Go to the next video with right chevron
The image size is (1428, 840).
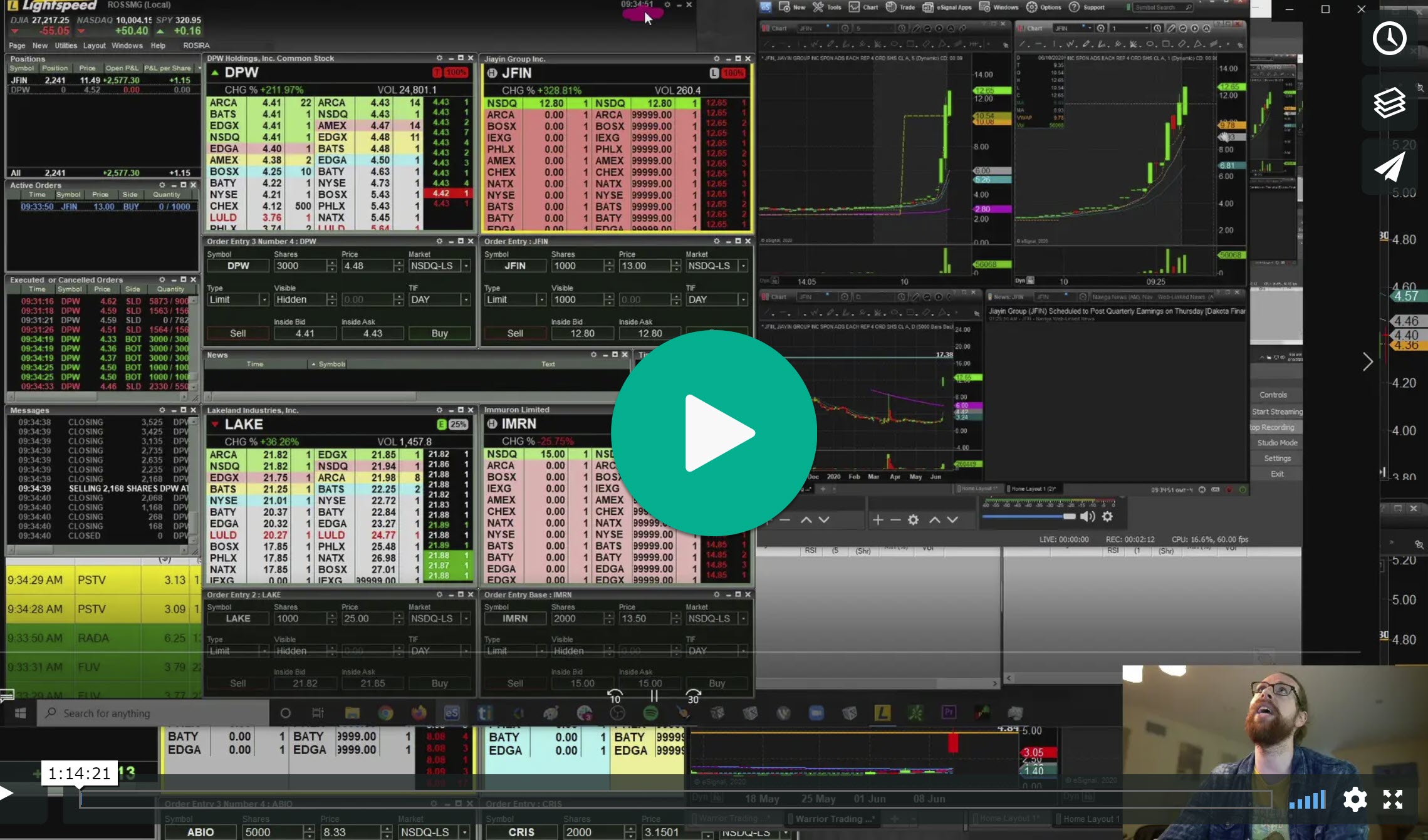(1368, 362)
